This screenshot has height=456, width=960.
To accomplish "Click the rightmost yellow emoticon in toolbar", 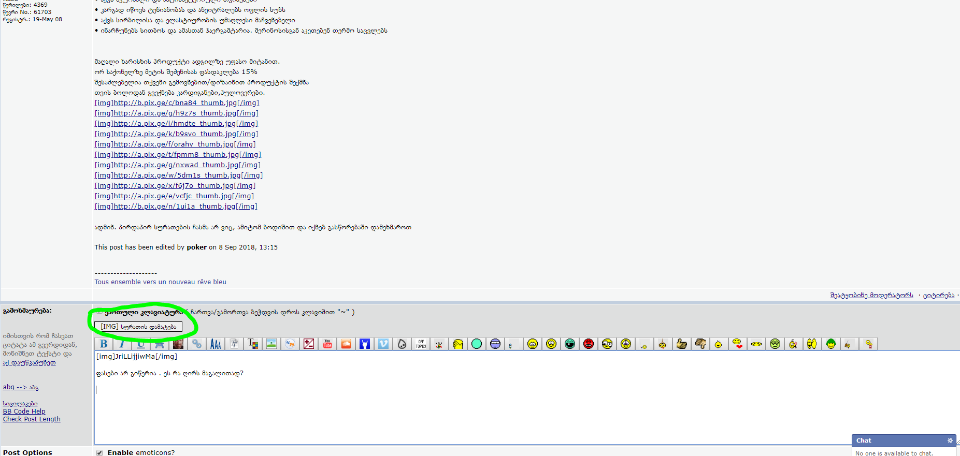I will pyautogui.click(x=869, y=344).
